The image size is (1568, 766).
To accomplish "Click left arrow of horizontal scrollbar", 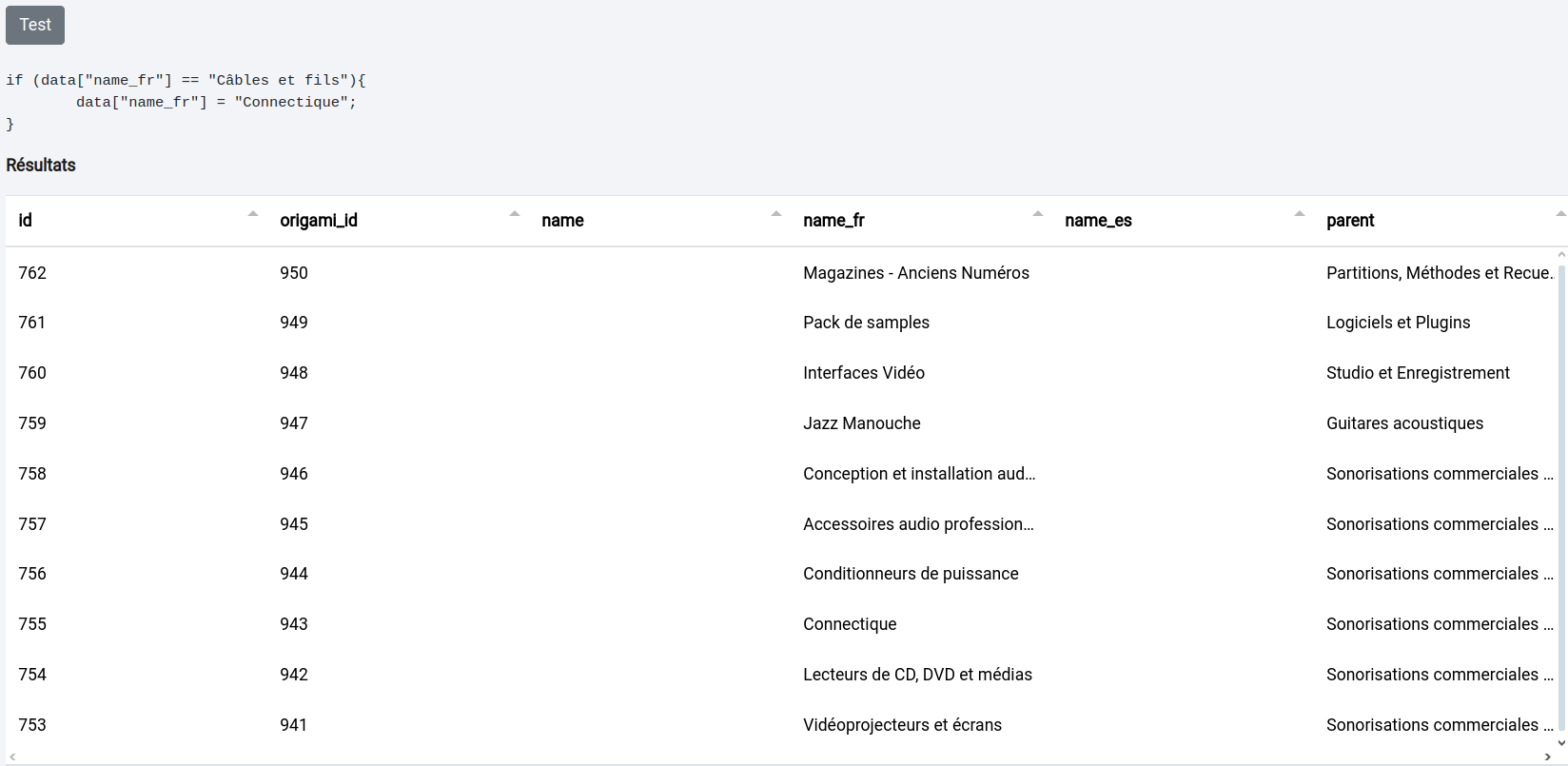I will tap(12, 757).
